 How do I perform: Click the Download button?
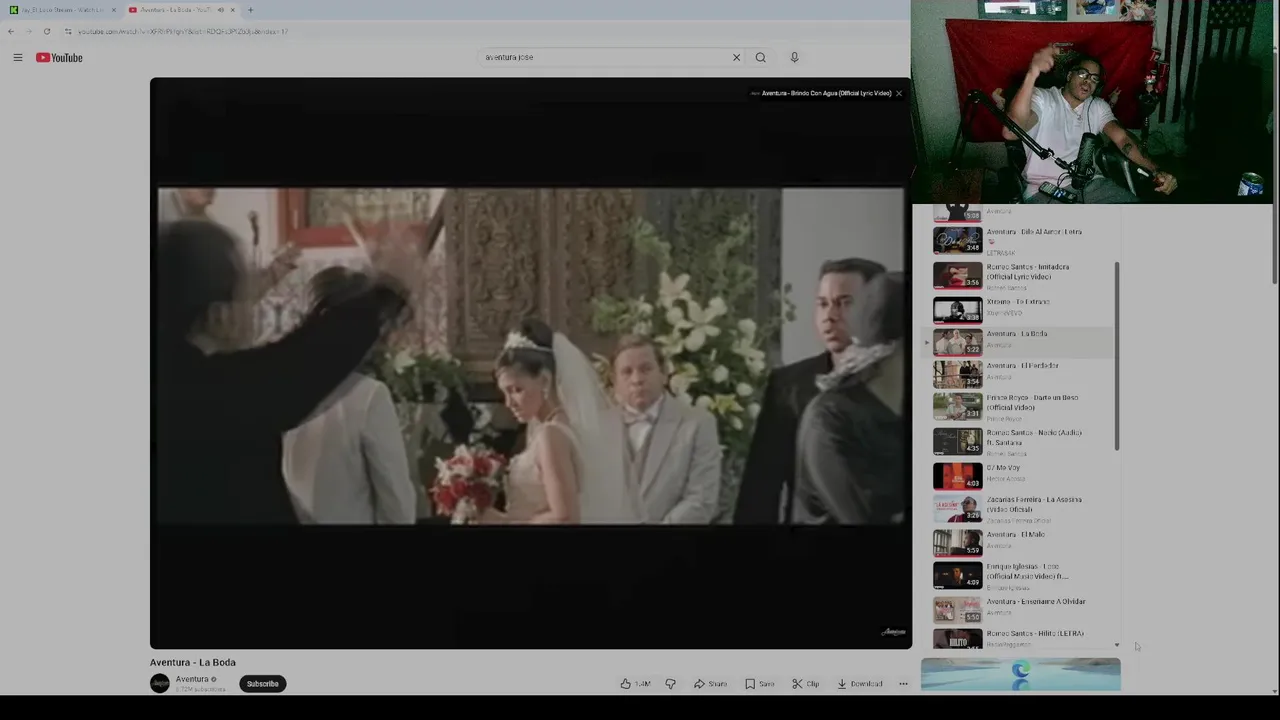point(859,684)
